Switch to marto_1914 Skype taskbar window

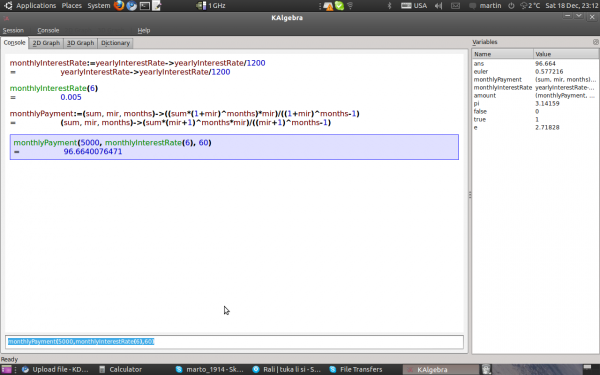(x=210, y=369)
